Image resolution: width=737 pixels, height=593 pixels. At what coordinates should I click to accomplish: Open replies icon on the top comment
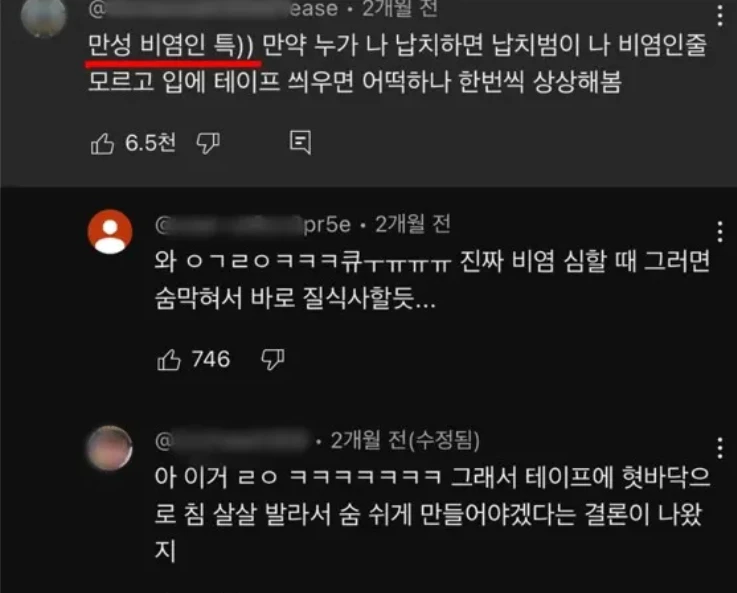tap(300, 142)
